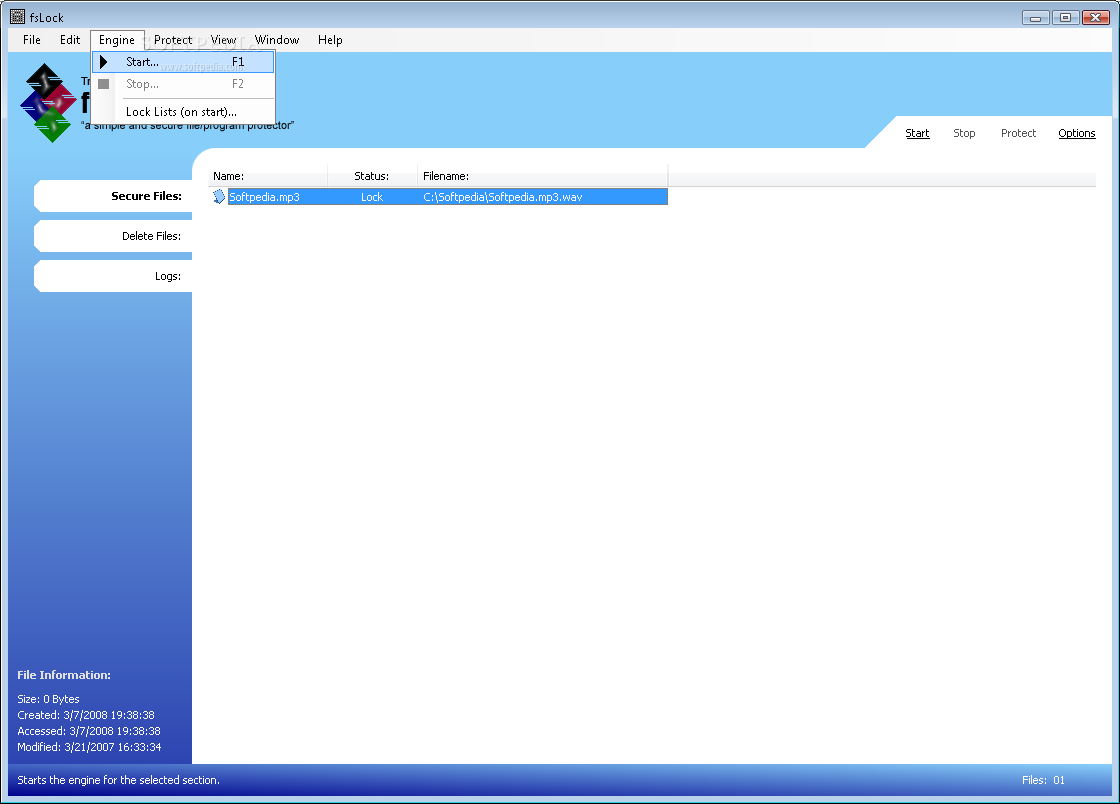Click the fsLock title bar app icon
The width and height of the screenshot is (1120, 804).
(17, 16)
